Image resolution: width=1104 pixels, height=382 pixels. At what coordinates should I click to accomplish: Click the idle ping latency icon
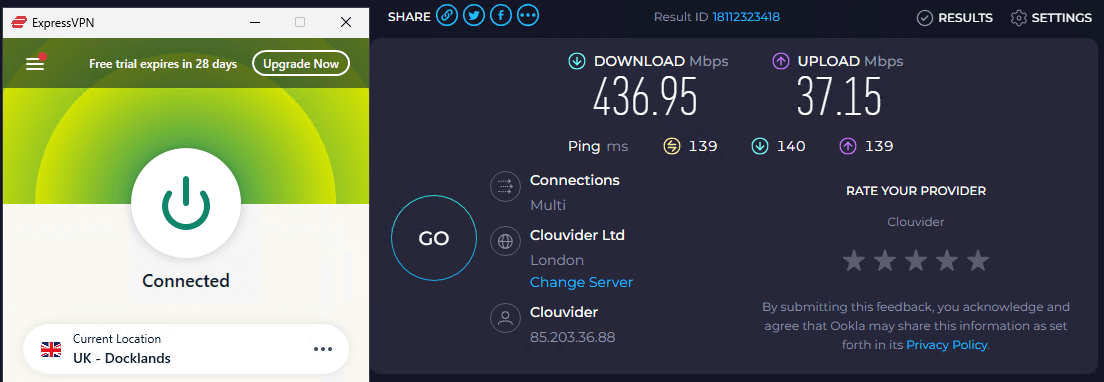tap(672, 146)
